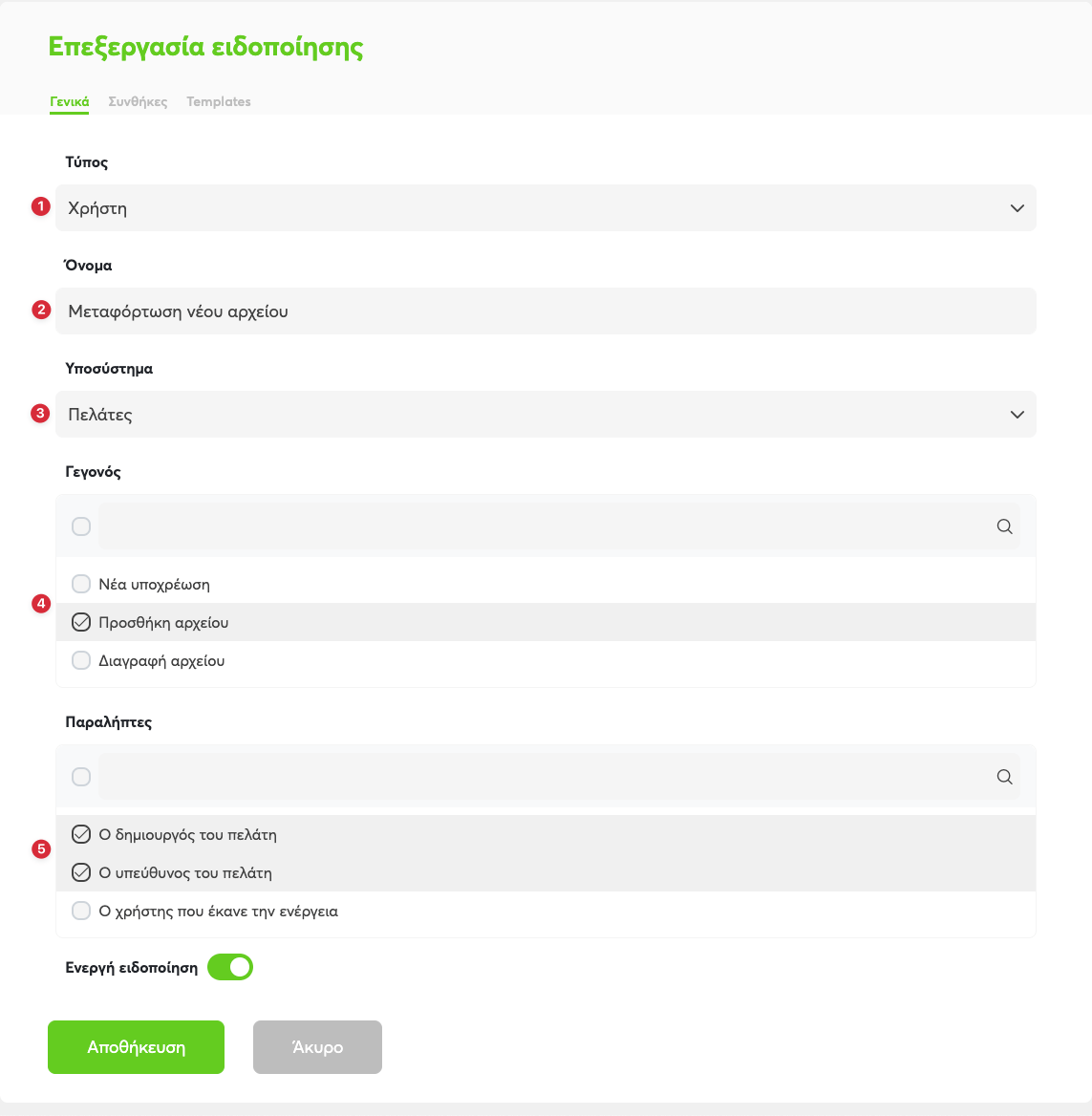The height and width of the screenshot is (1116, 1092).
Task: Switch to the Συνθήκες tab
Action: [139, 102]
